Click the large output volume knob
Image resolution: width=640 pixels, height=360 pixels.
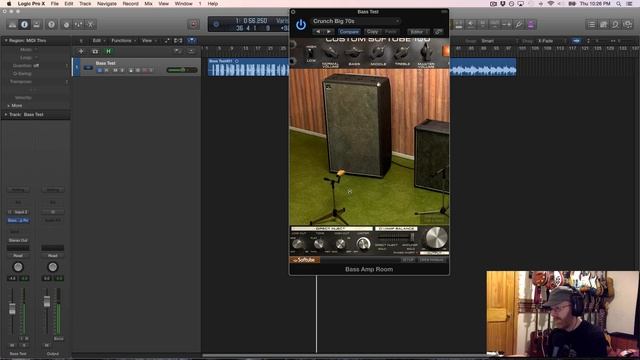436,238
